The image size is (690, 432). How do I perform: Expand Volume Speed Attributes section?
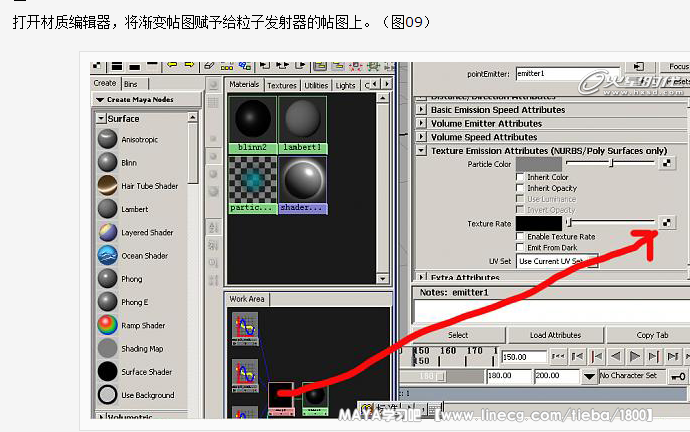pos(421,137)
